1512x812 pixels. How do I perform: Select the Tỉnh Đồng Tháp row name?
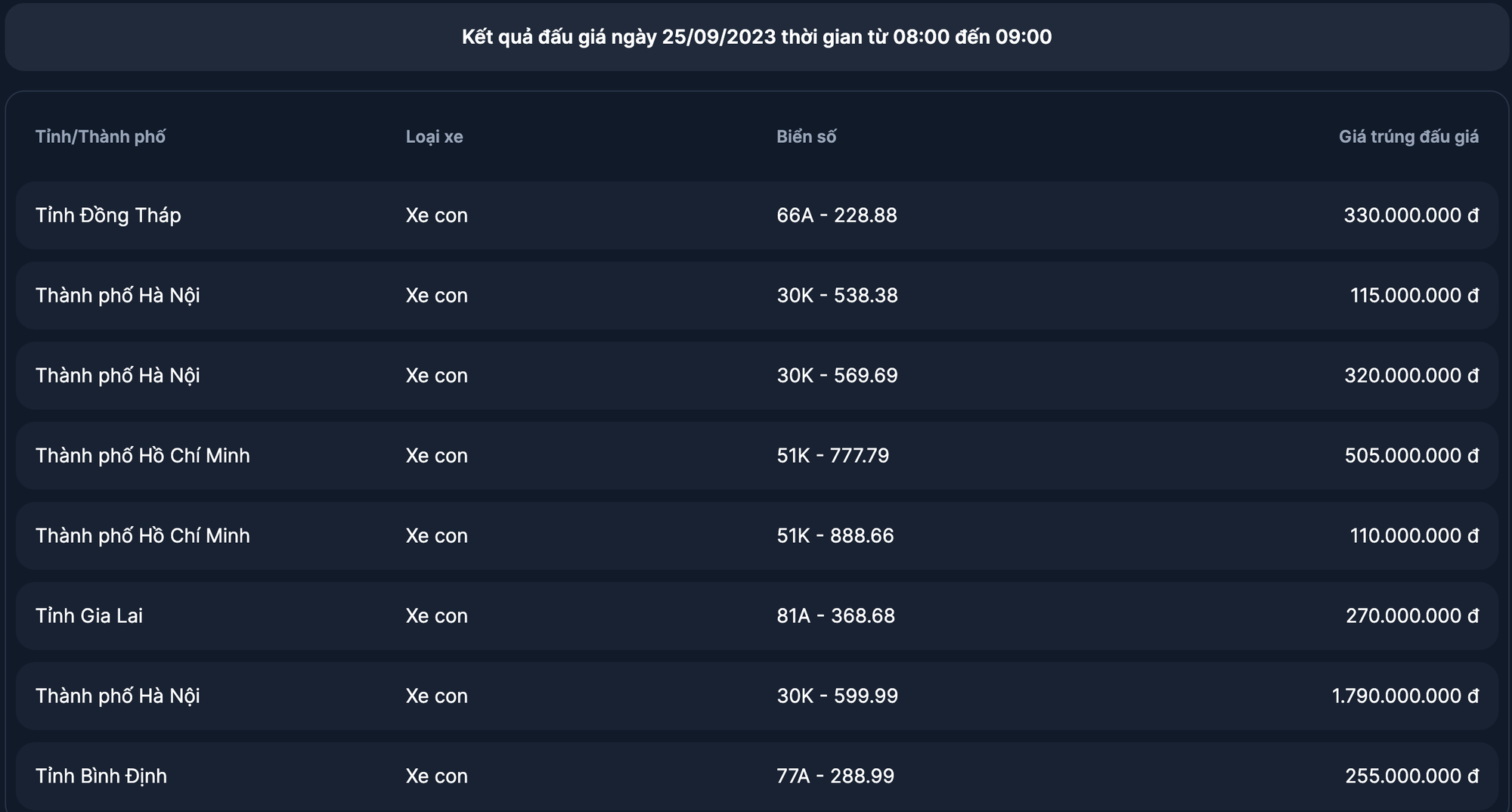108,215
